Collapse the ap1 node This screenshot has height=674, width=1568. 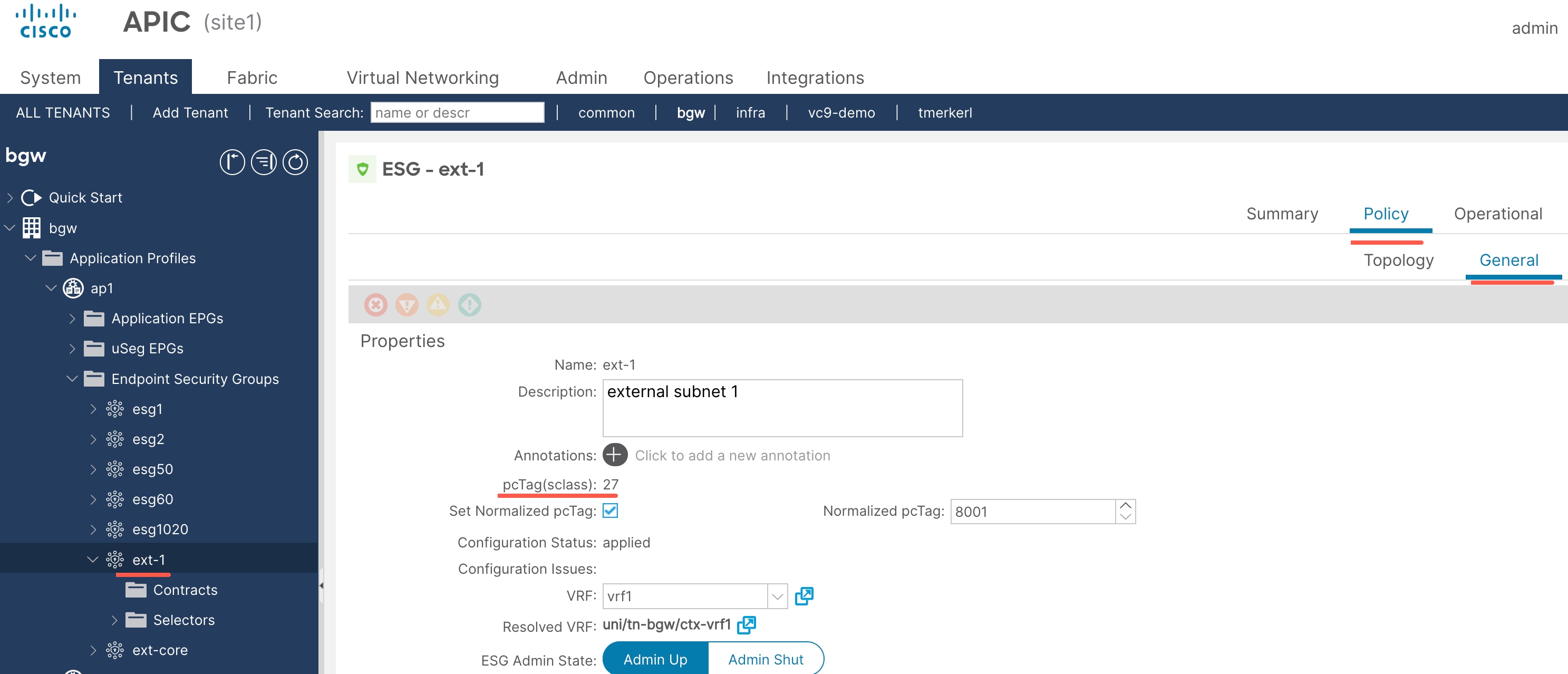coord(51,288)
